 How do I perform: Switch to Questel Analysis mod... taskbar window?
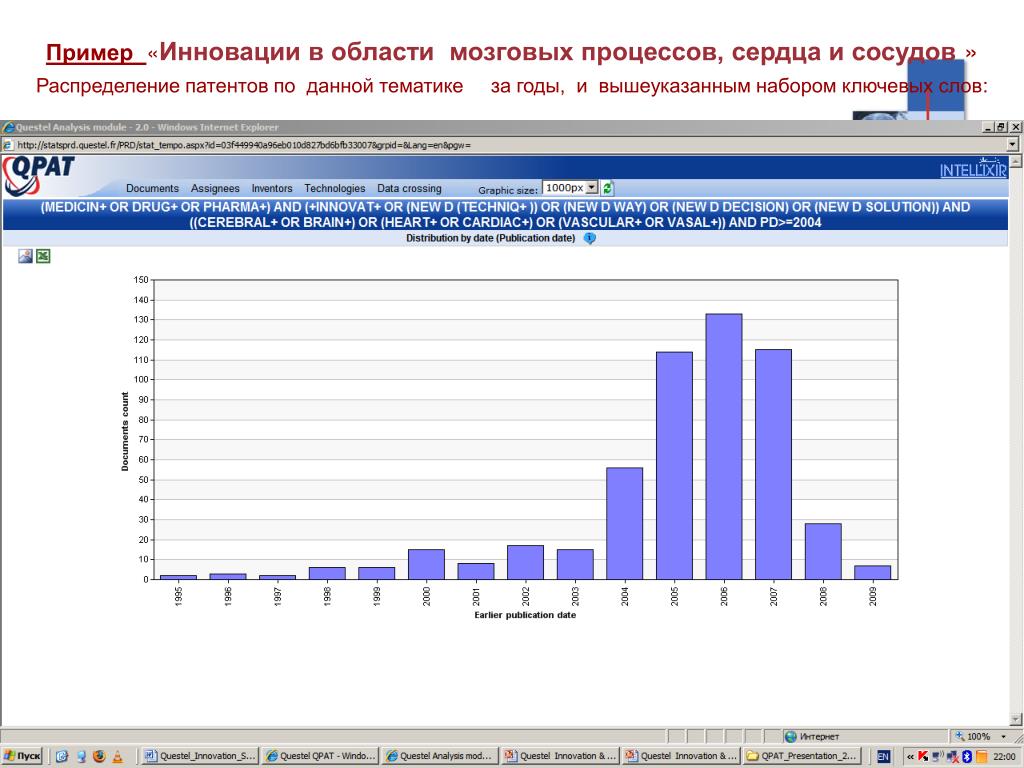pyautogui.click(x=440, y=756)
